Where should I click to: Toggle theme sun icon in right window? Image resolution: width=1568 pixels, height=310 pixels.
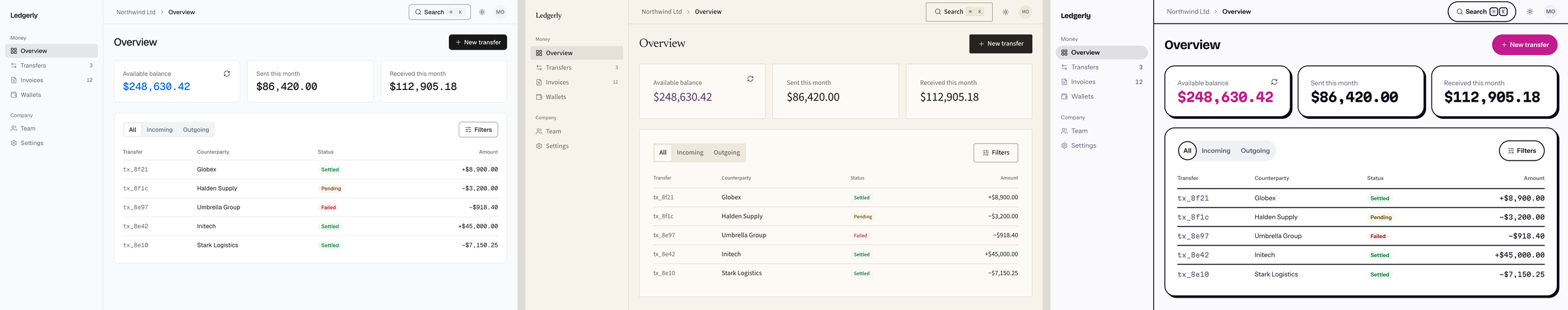[1529, 12]
